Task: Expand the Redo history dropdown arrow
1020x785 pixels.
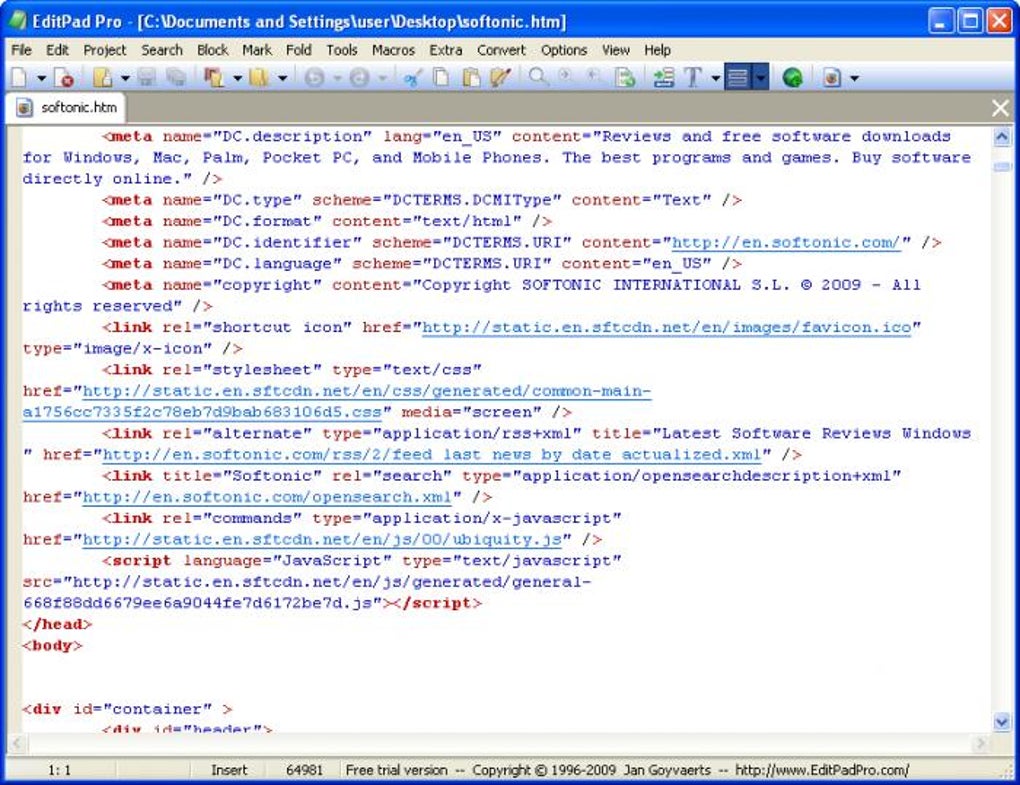Action: point(382,79)
